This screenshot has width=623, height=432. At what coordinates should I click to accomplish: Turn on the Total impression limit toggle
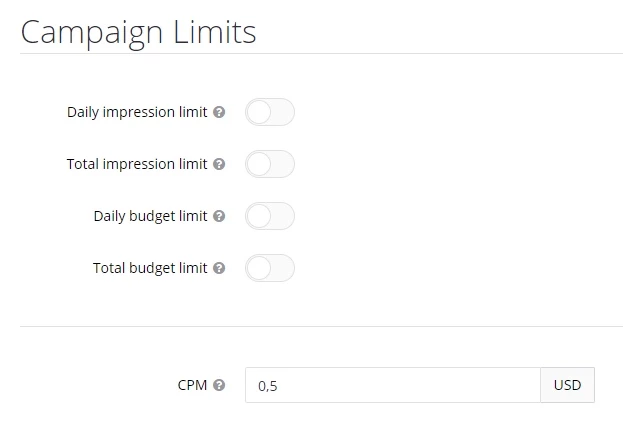pyautogui.click(x=270, y=164)
